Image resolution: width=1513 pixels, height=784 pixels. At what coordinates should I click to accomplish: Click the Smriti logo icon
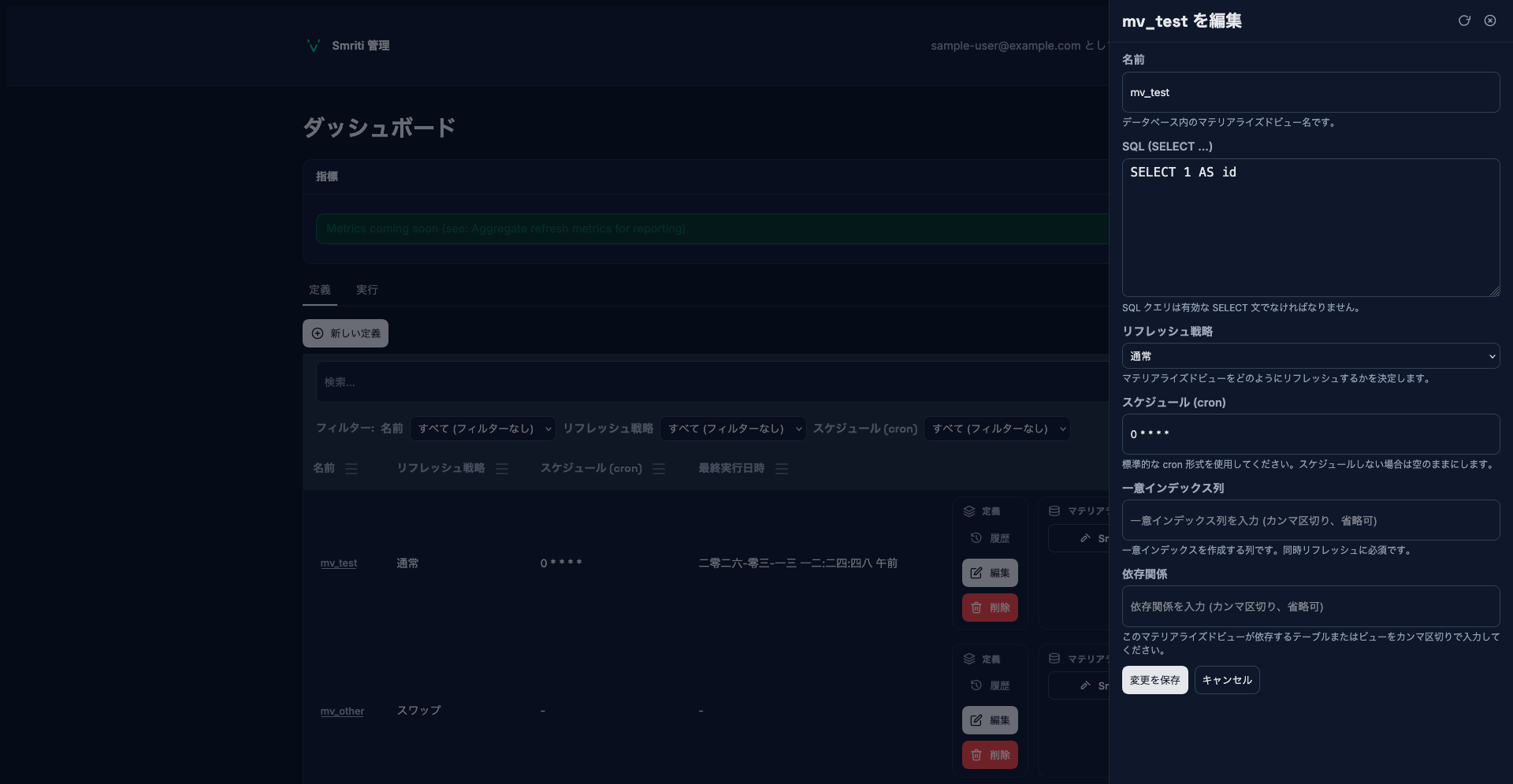click(x=313, y=46)
